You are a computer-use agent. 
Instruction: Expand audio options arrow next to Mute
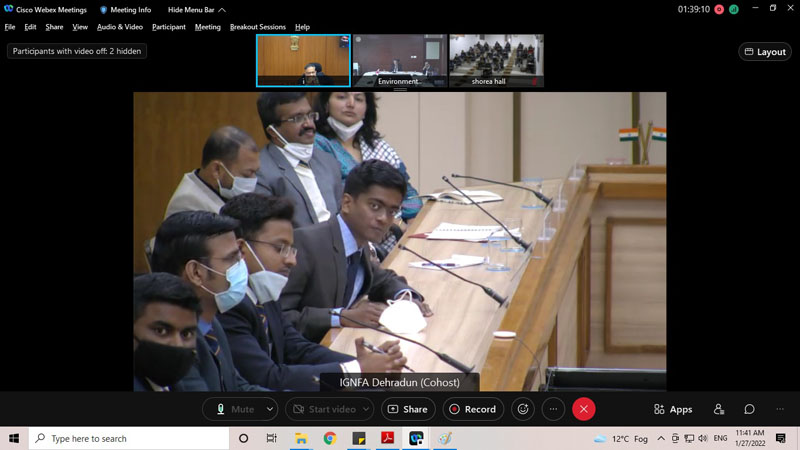(x=269, y=409)
